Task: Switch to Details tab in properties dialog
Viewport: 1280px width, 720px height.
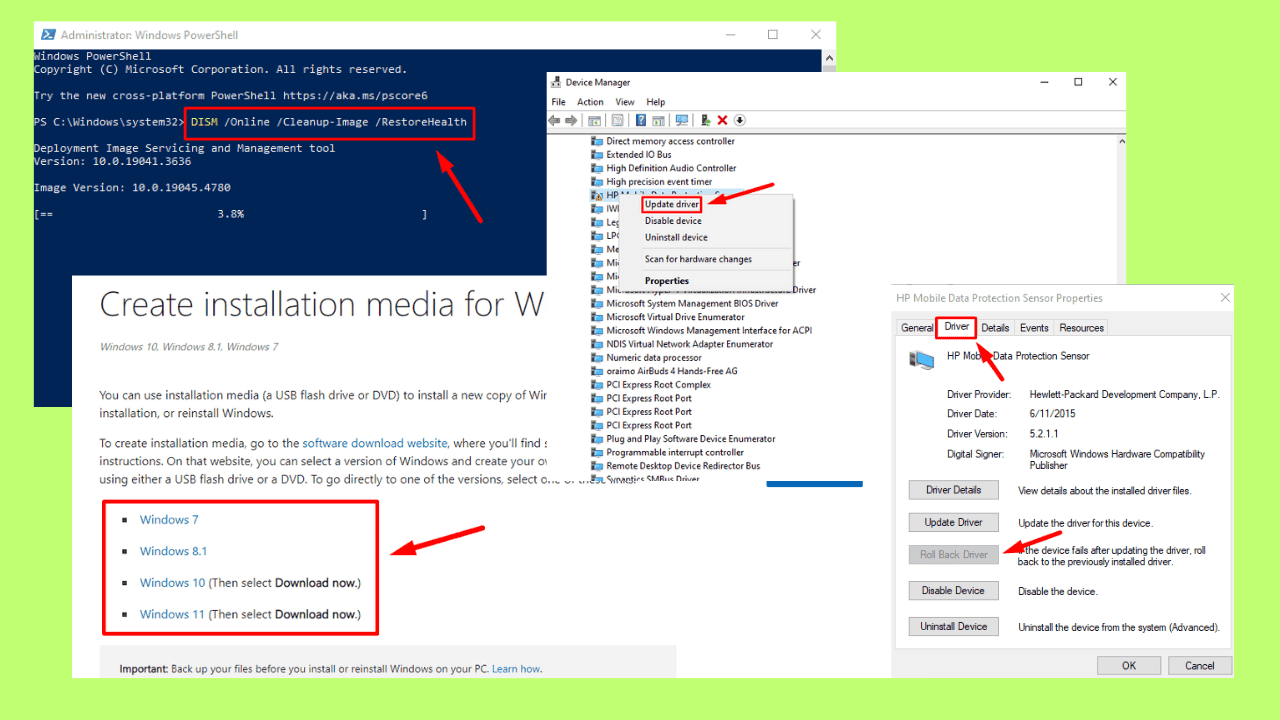Action: pyautogui.click(x=995, y=328)
